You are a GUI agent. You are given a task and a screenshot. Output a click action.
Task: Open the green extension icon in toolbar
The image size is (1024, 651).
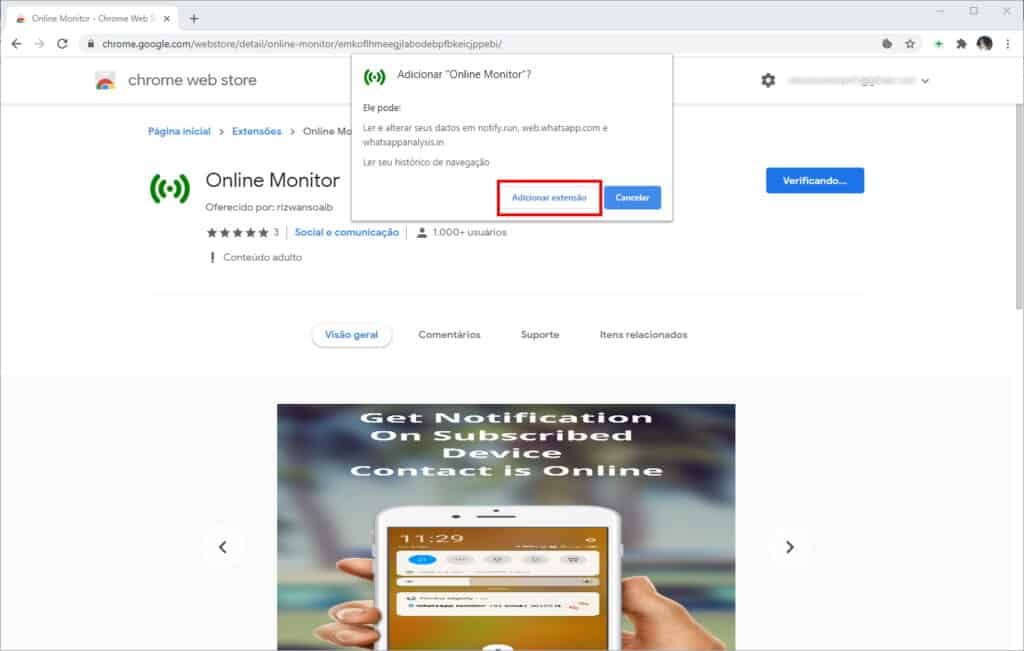[x=938, y=44]
